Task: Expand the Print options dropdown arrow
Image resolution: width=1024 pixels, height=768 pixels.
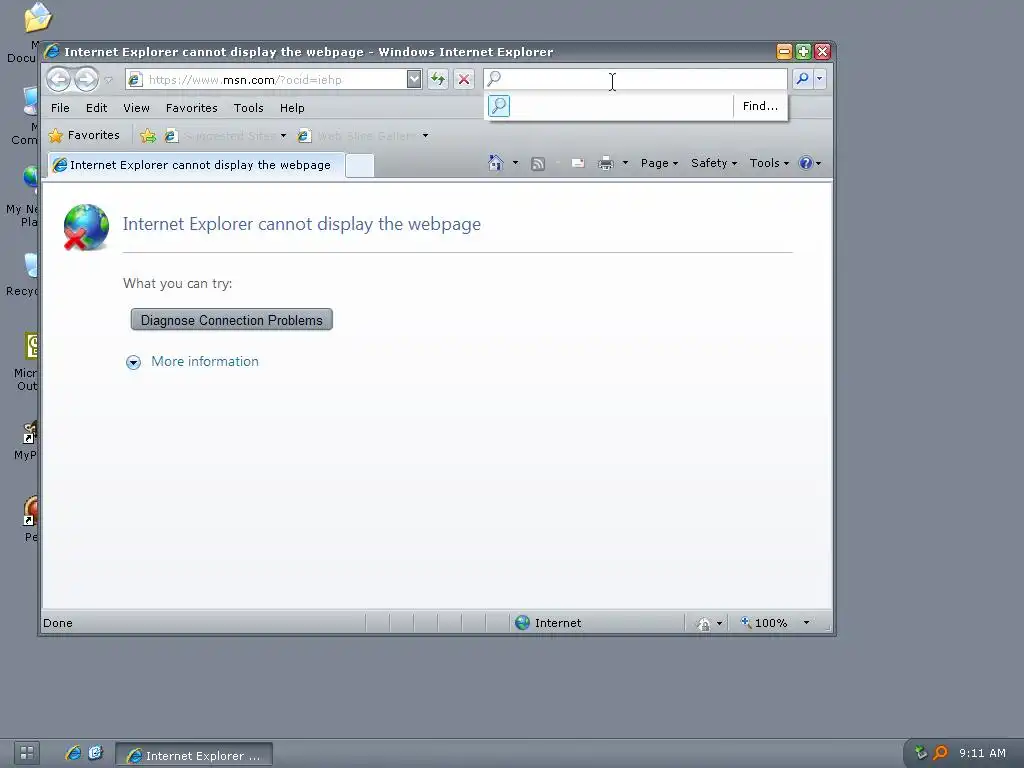Action: [x=625, y=163]
